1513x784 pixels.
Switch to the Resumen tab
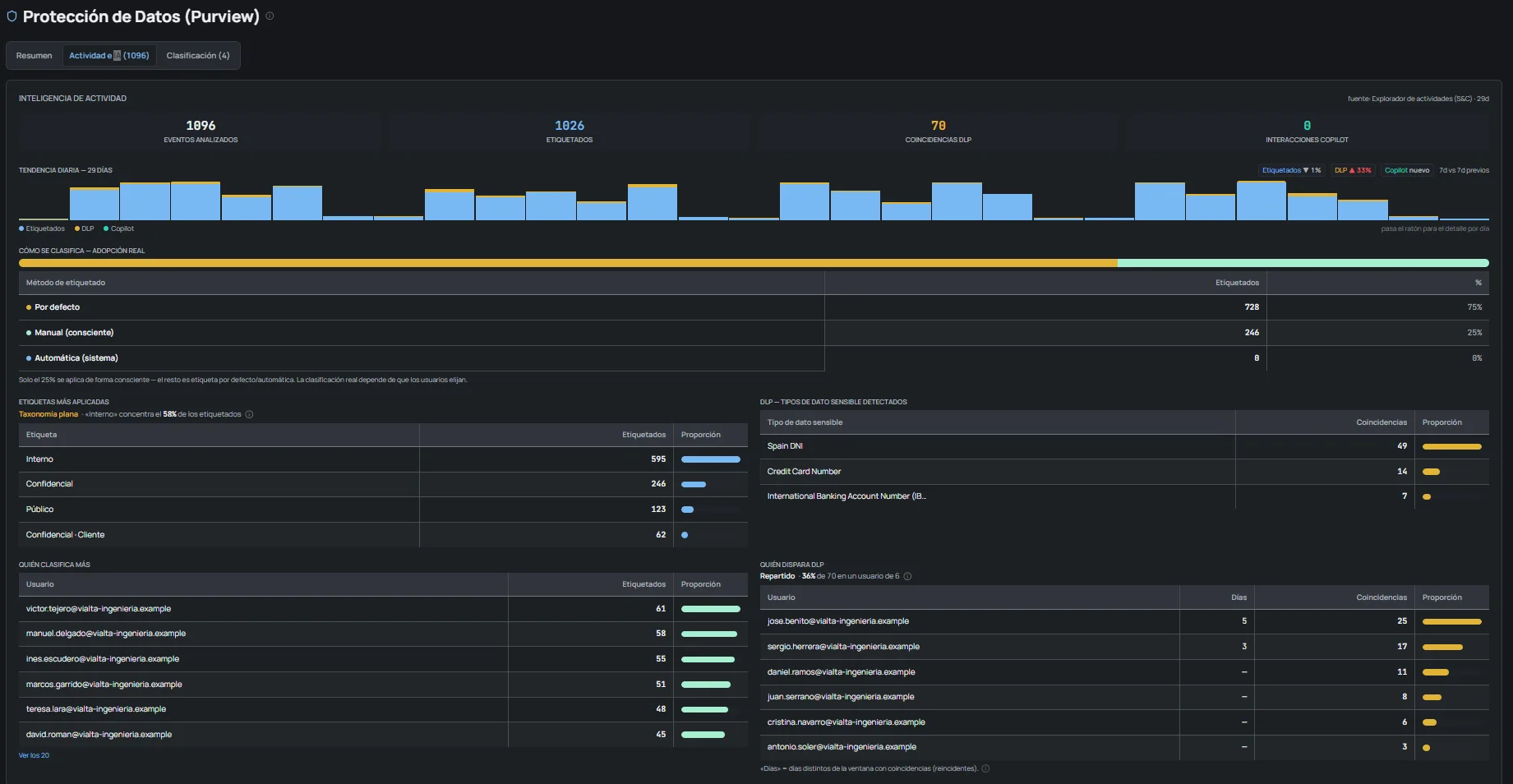[x=34, y=56]
